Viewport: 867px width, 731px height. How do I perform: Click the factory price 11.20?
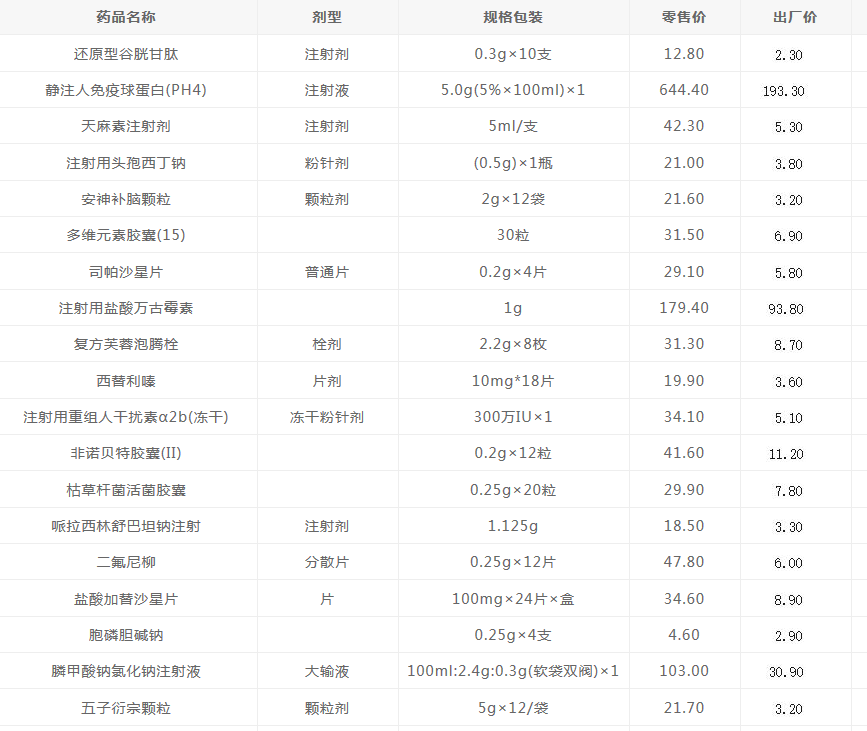pos(786,455)
